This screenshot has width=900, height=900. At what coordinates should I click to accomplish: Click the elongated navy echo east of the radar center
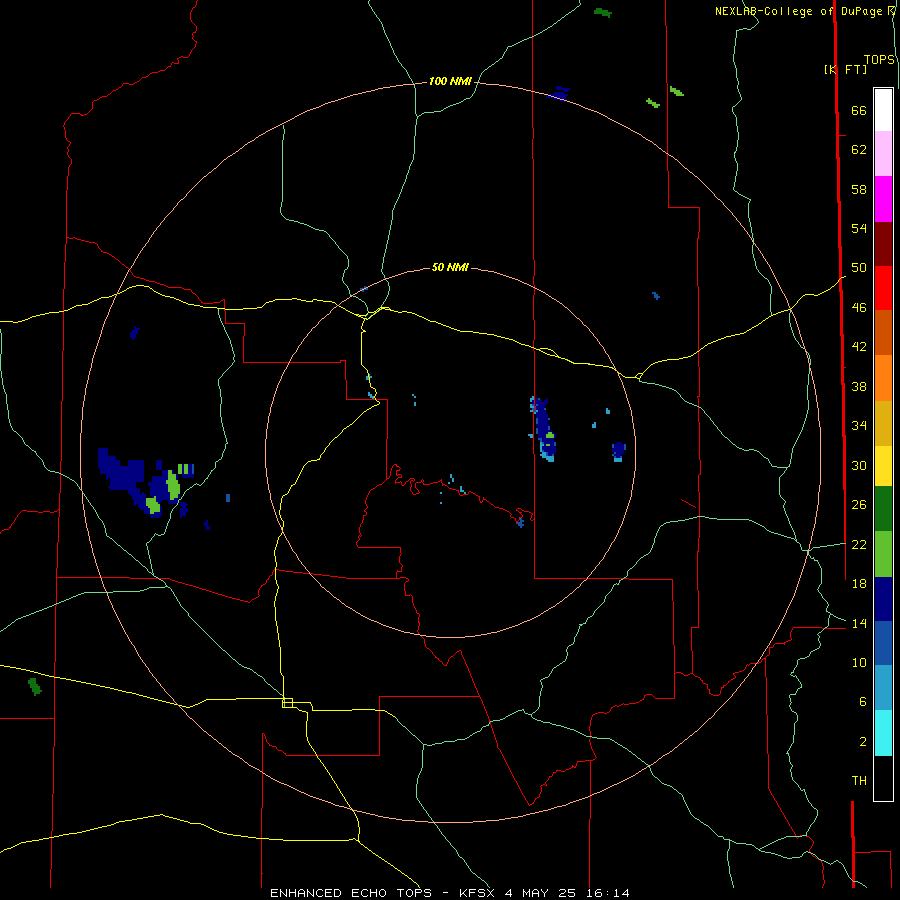click(x=543, y=428)
